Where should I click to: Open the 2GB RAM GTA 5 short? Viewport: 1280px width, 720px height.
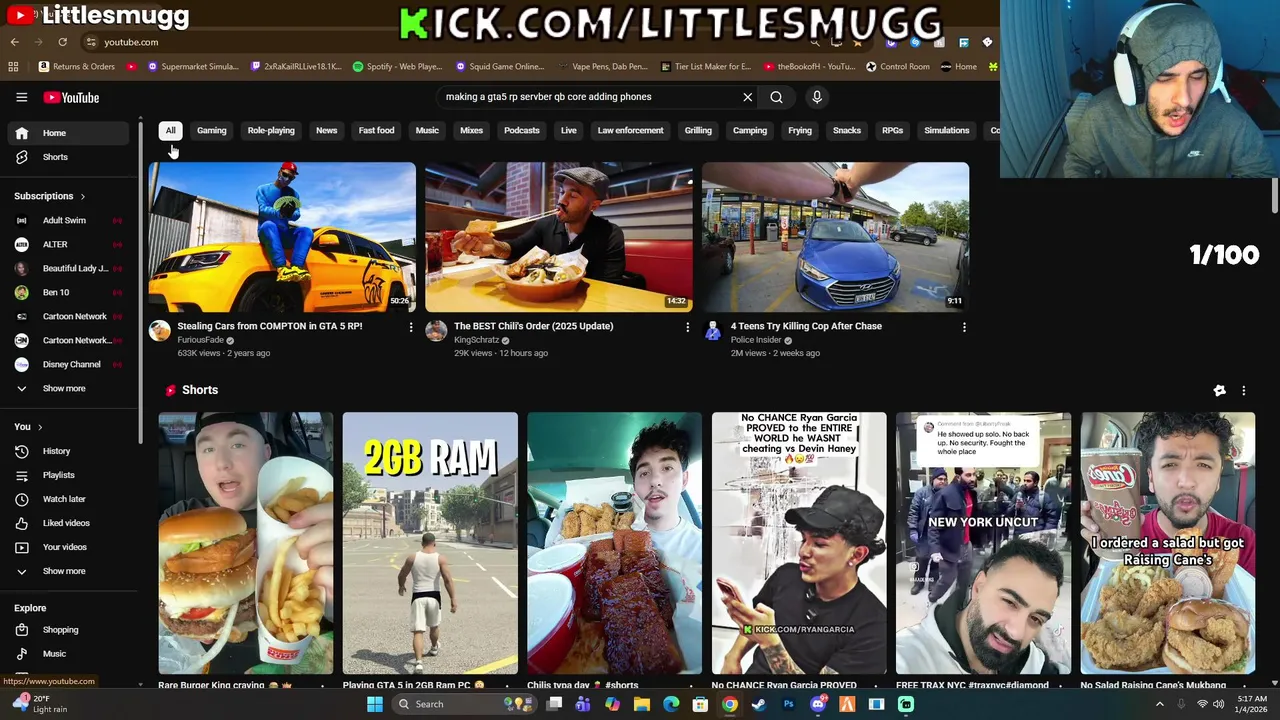(x=430, y=543)
